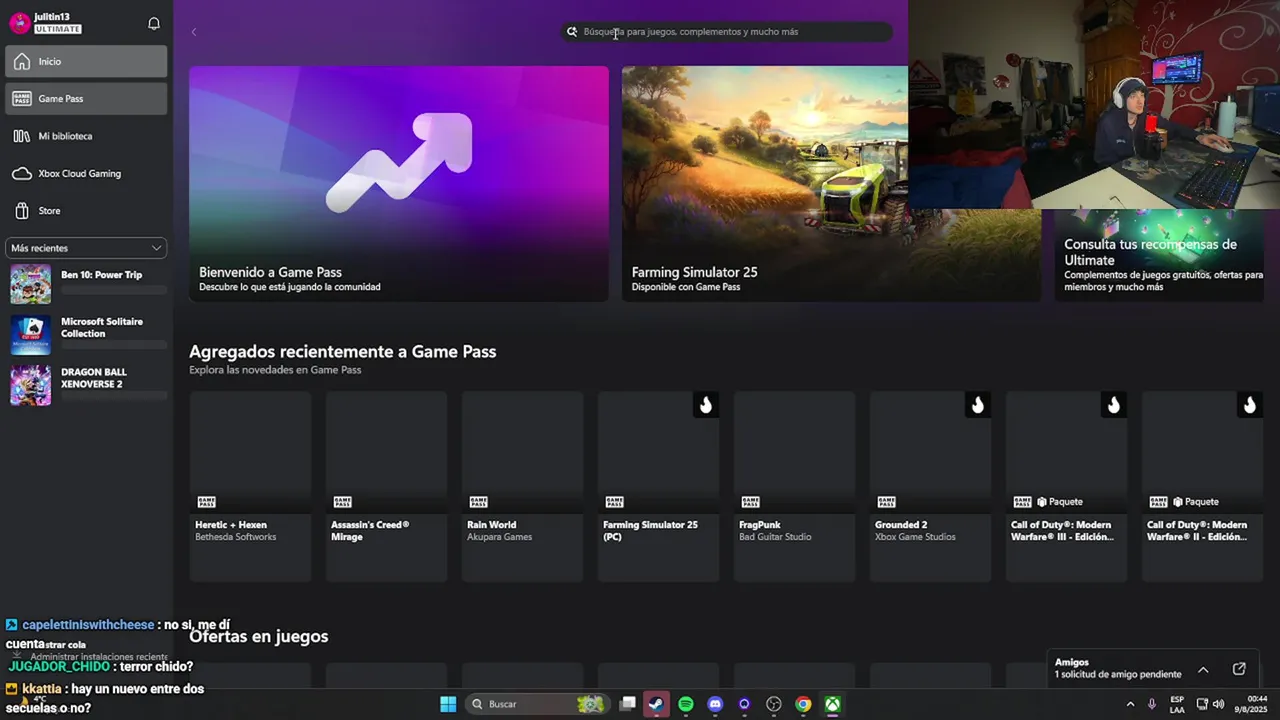Image resolution: width=1280 pixels, height=720 pixels.
Task: Open Farming Simulator 25 (PC) card
Action: pos(658,486)
